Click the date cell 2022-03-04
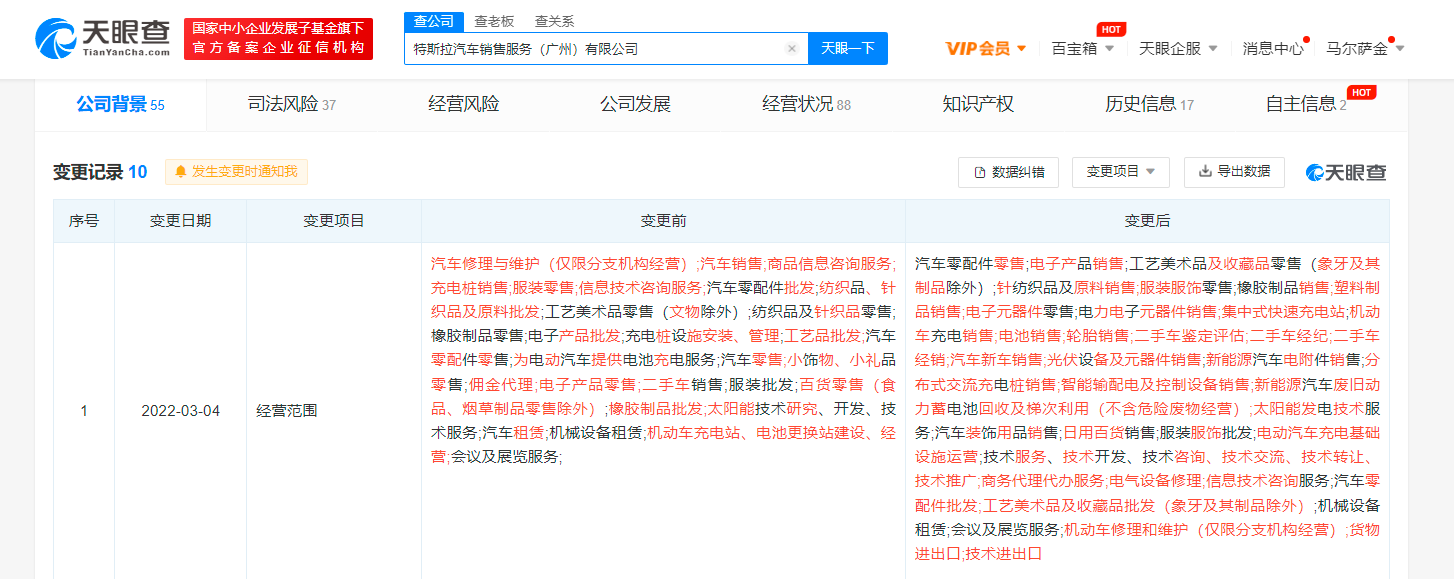The height and width of the screenshot is (579, 1454). pos(181,410)
